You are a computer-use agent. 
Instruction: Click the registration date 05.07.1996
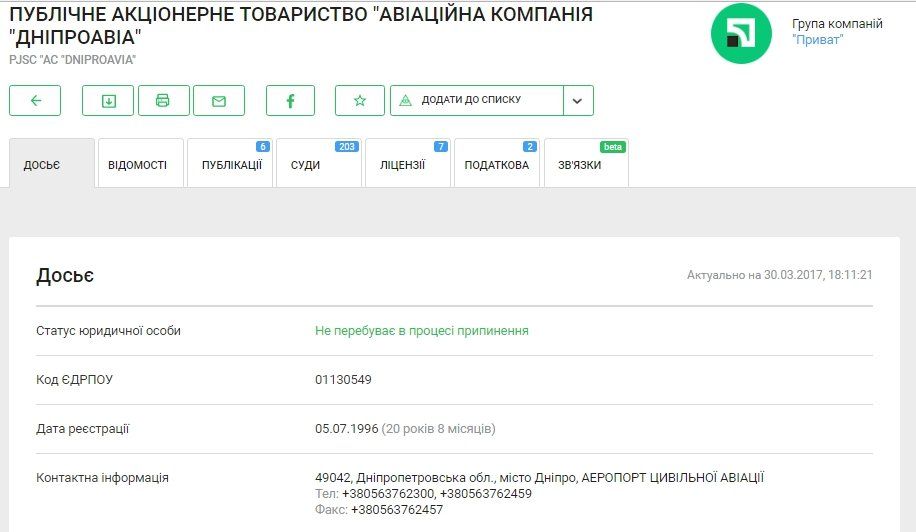pyautogui.click(x=346, y=429)
